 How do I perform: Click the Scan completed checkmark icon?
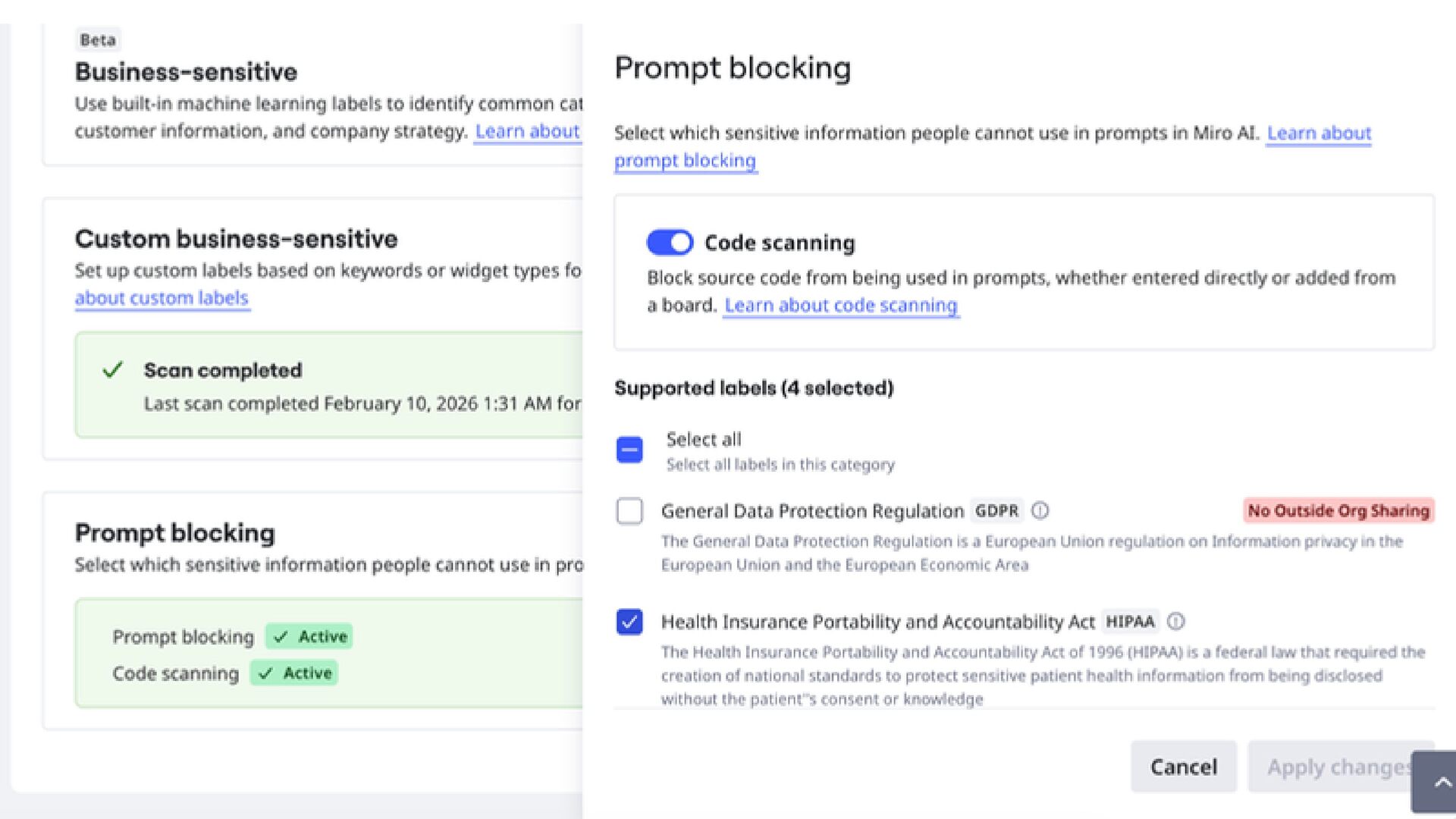coord(112,370)
